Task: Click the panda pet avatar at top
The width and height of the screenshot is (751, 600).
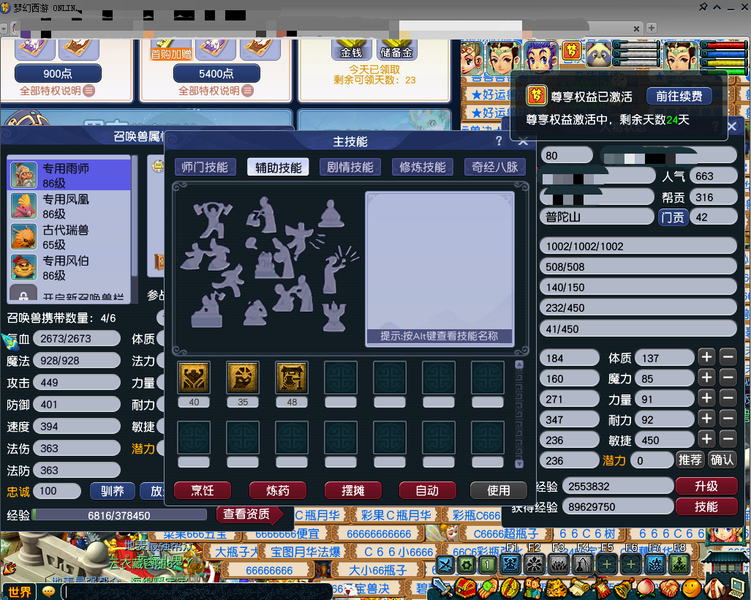Action: tap(598, 55)
